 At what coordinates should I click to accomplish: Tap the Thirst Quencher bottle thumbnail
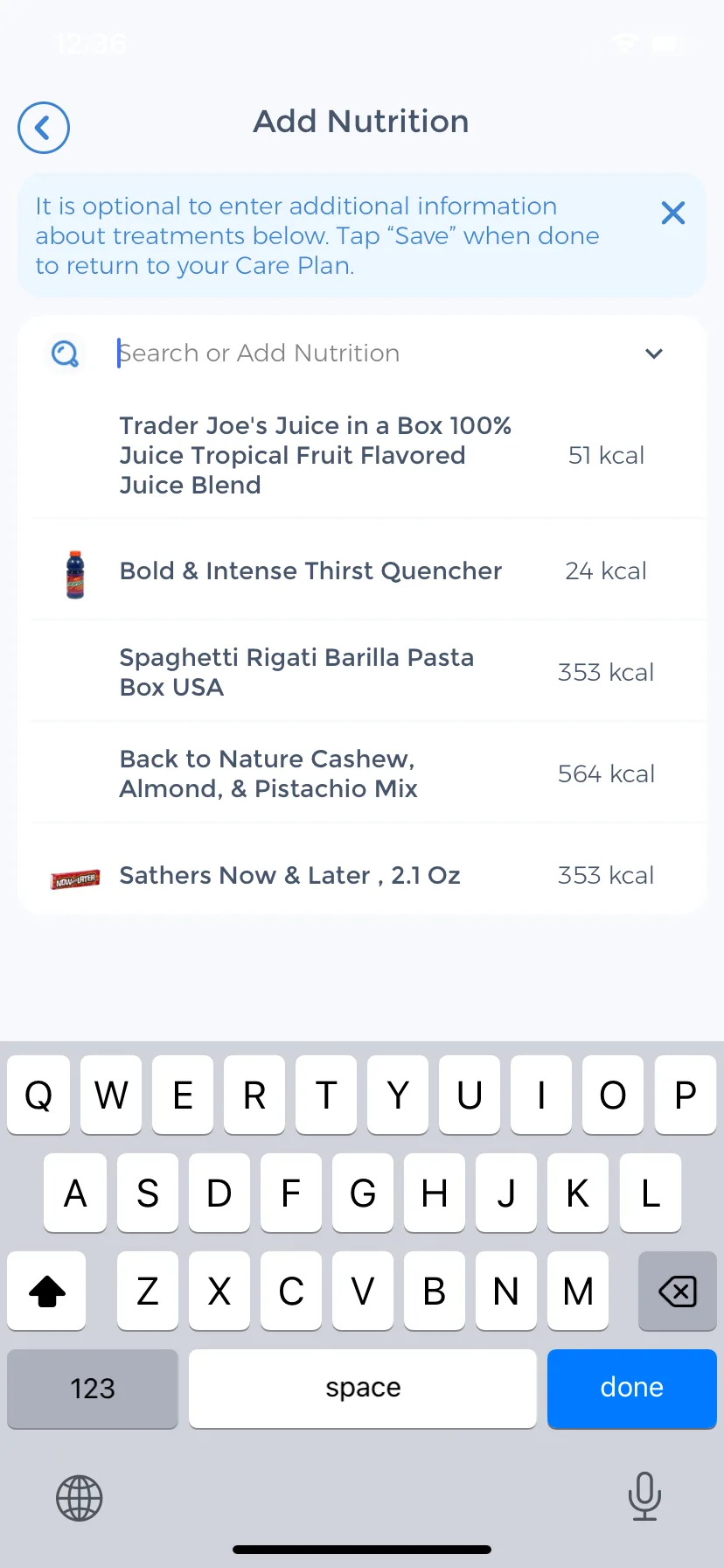point(75,574)
